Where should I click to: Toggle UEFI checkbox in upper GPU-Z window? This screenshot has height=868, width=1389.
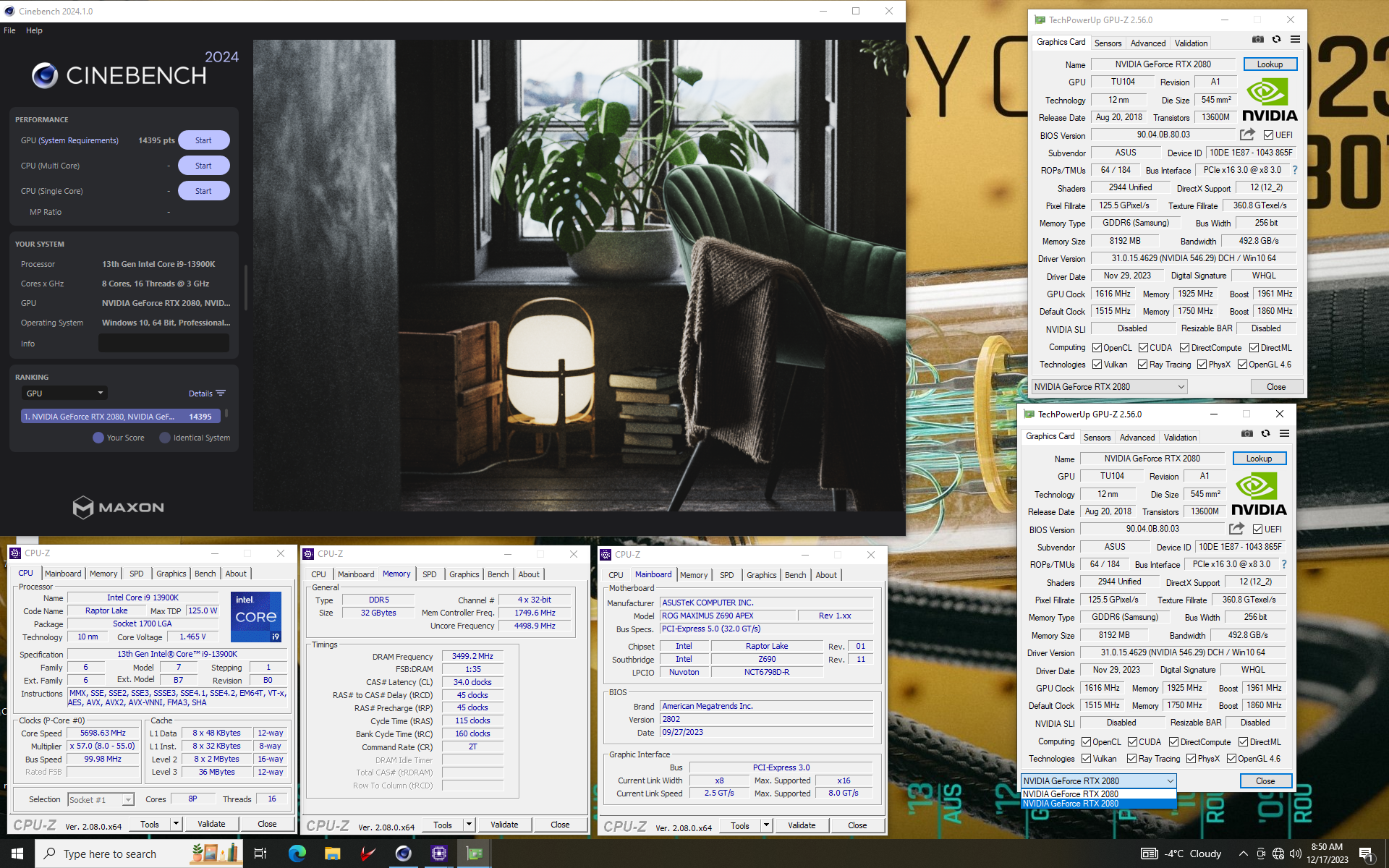[1268, 135]
